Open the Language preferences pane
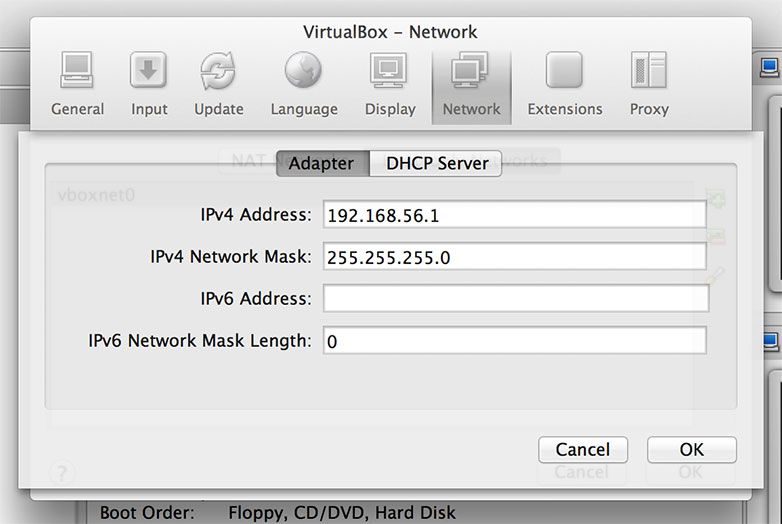This screenshot has width=782, height=524. (x=304, y=84)
